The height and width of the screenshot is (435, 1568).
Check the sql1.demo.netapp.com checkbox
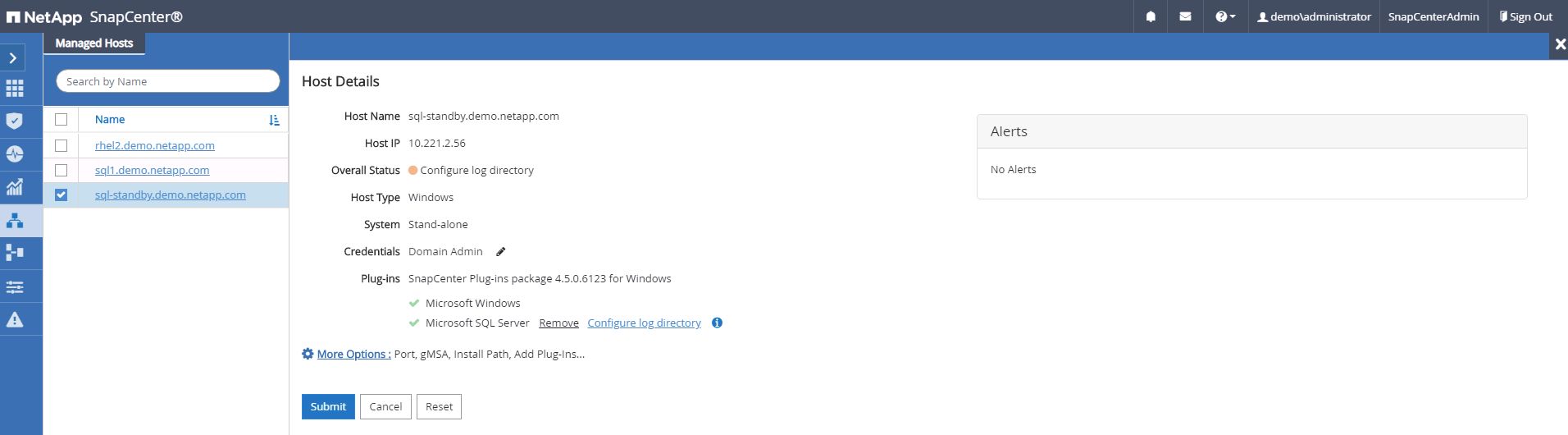coord(61,170)
